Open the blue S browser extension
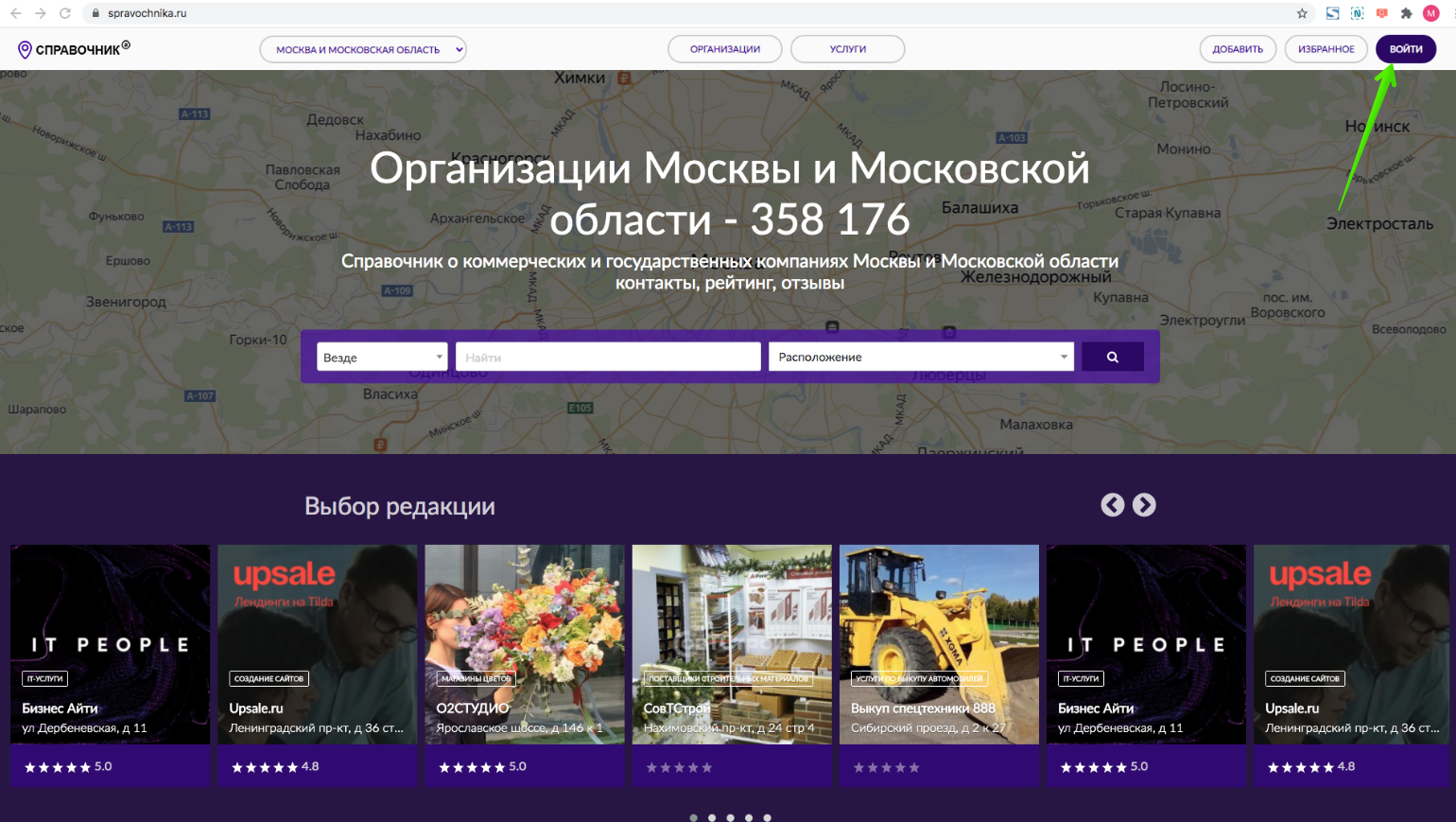Viewport: 1456px width, 822px height. pos(1332,13)
